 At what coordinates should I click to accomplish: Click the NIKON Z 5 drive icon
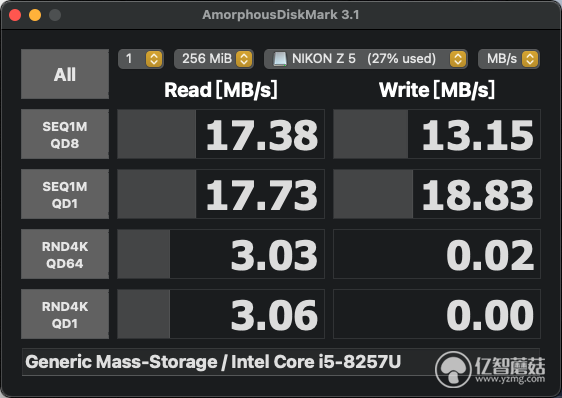click(280, 59)
